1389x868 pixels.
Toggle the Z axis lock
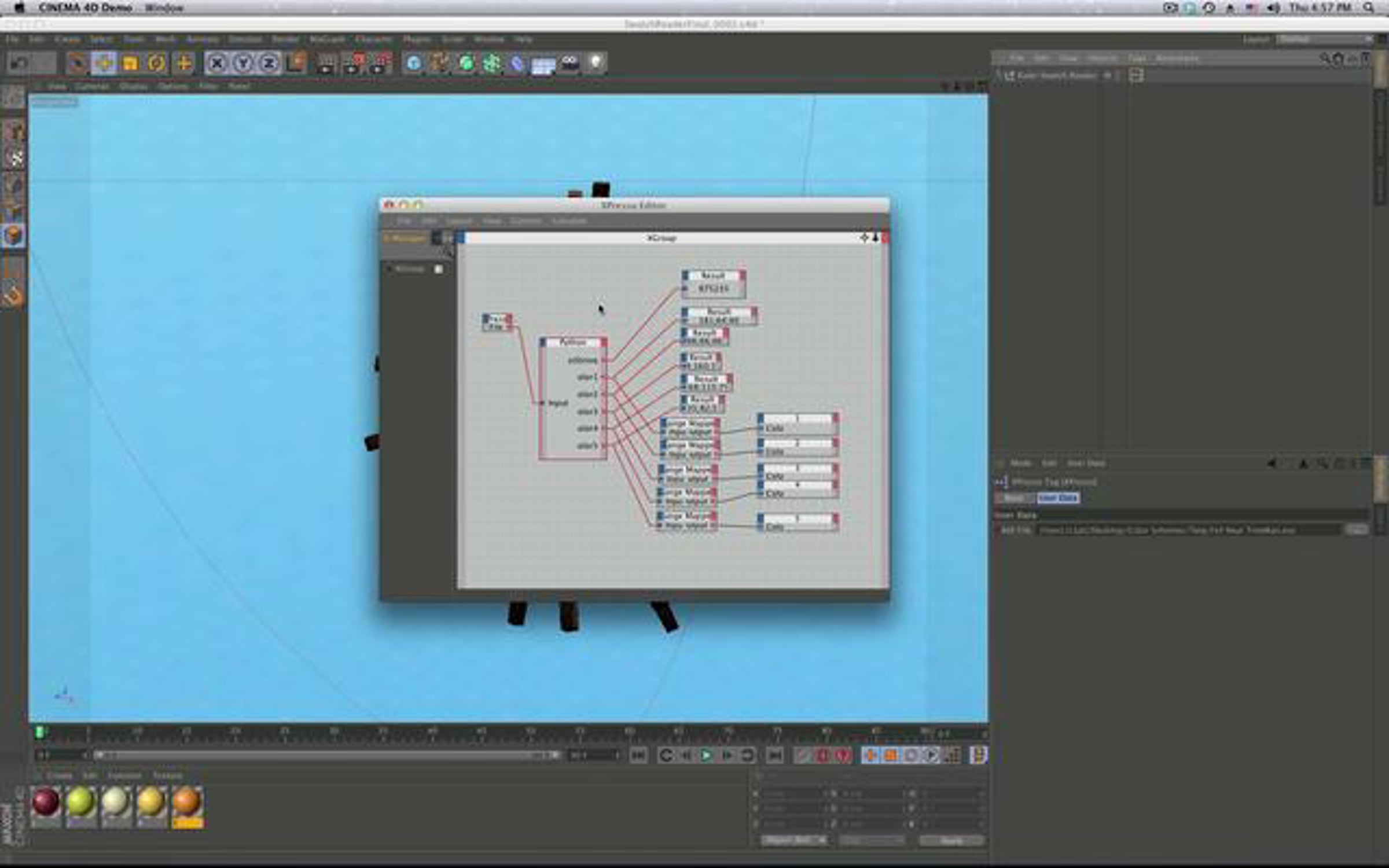269,63
